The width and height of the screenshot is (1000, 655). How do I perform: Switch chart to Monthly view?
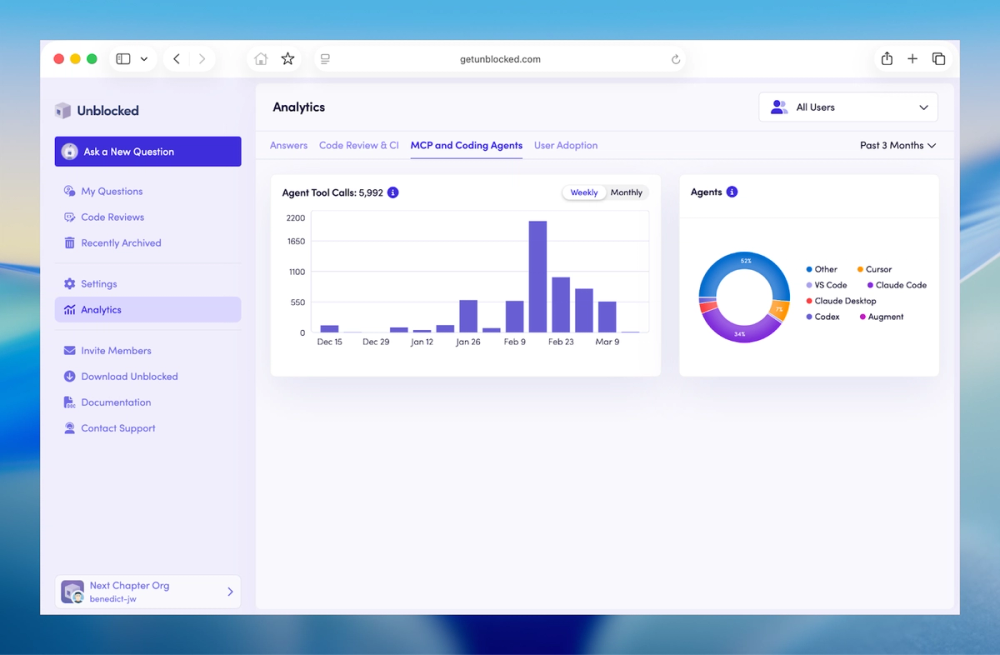pos(626,193)
